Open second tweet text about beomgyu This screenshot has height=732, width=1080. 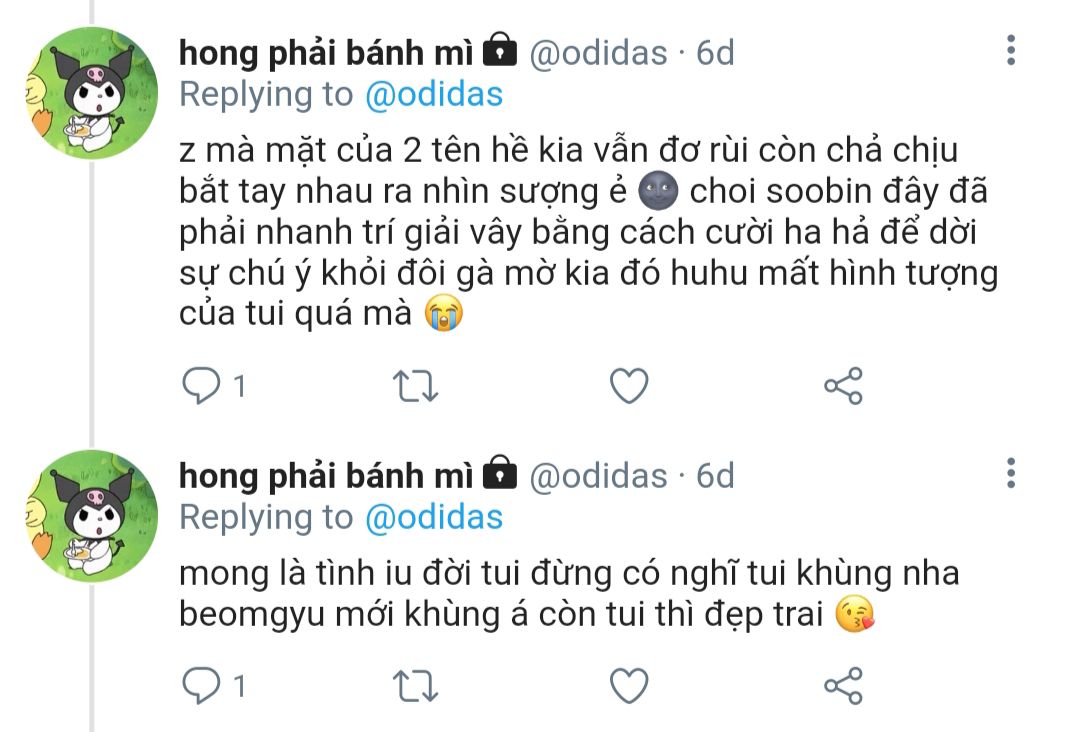569,594
